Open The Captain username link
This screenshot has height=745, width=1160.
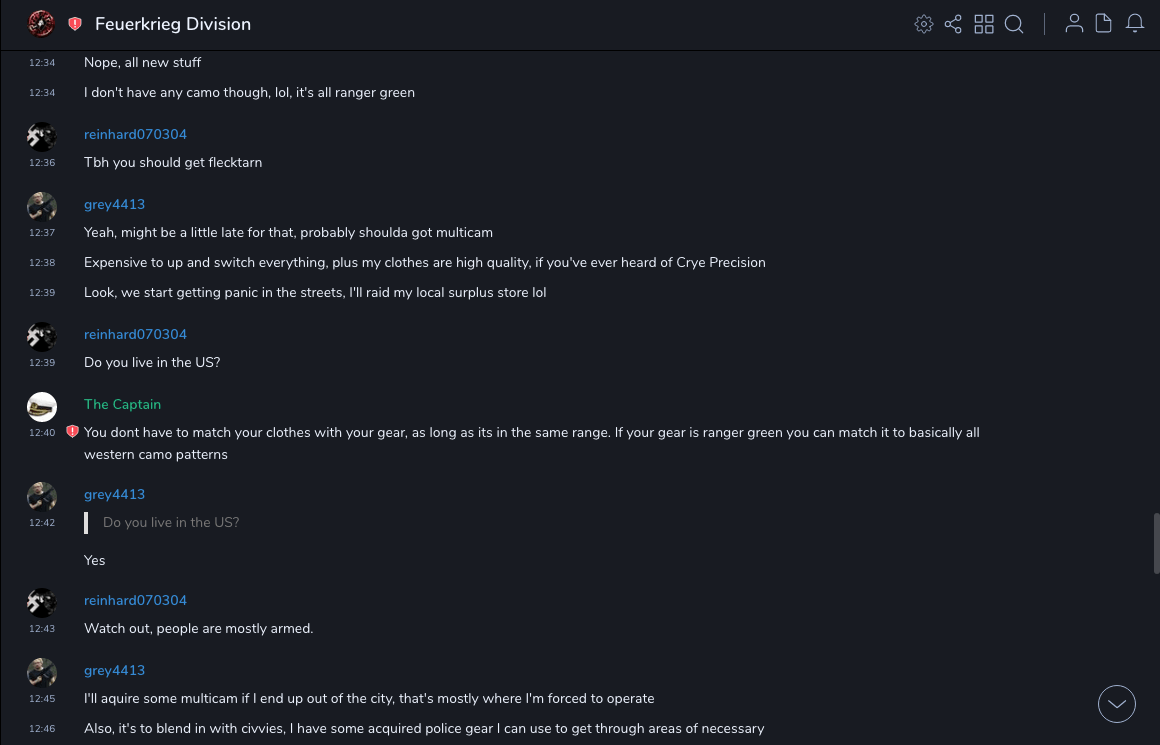[122, 404]
